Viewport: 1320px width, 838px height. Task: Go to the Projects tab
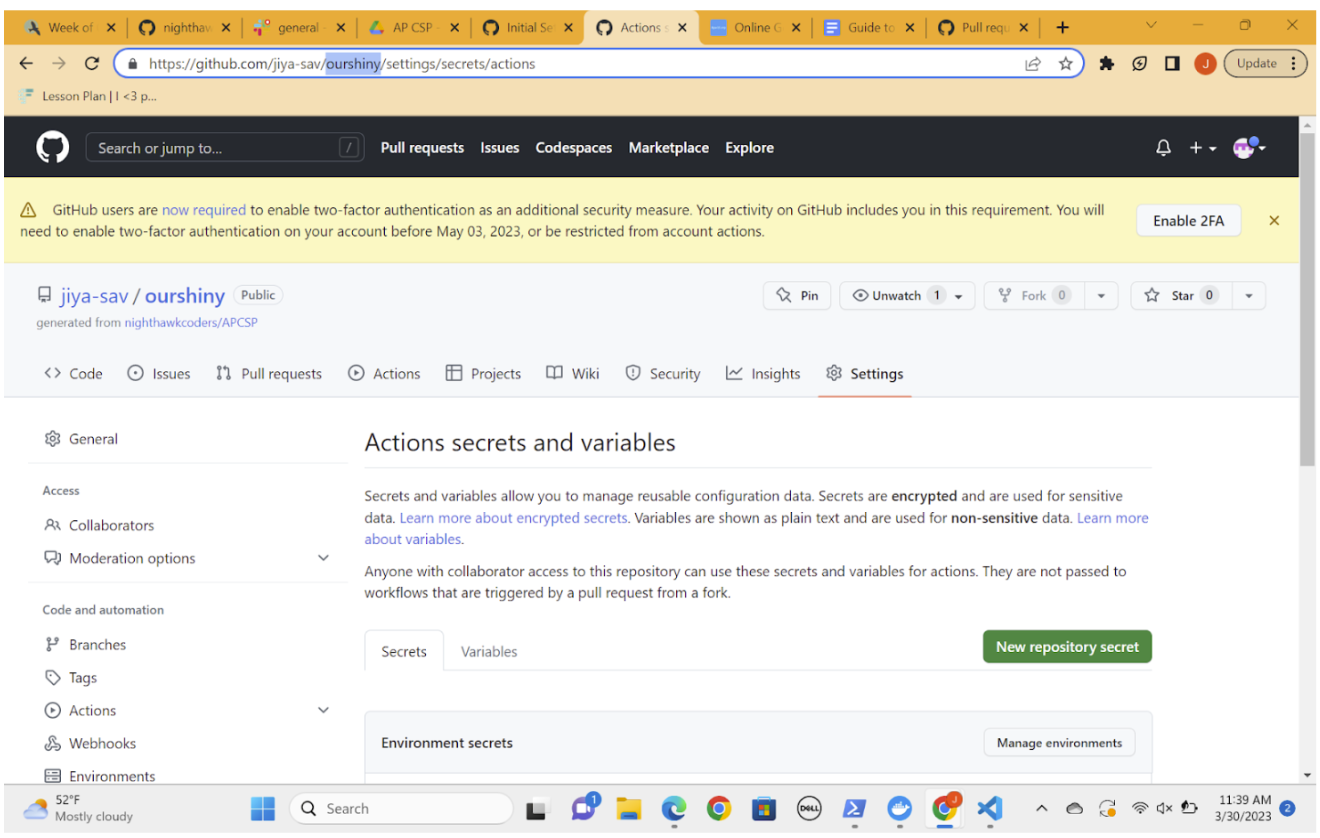point(483,374)
